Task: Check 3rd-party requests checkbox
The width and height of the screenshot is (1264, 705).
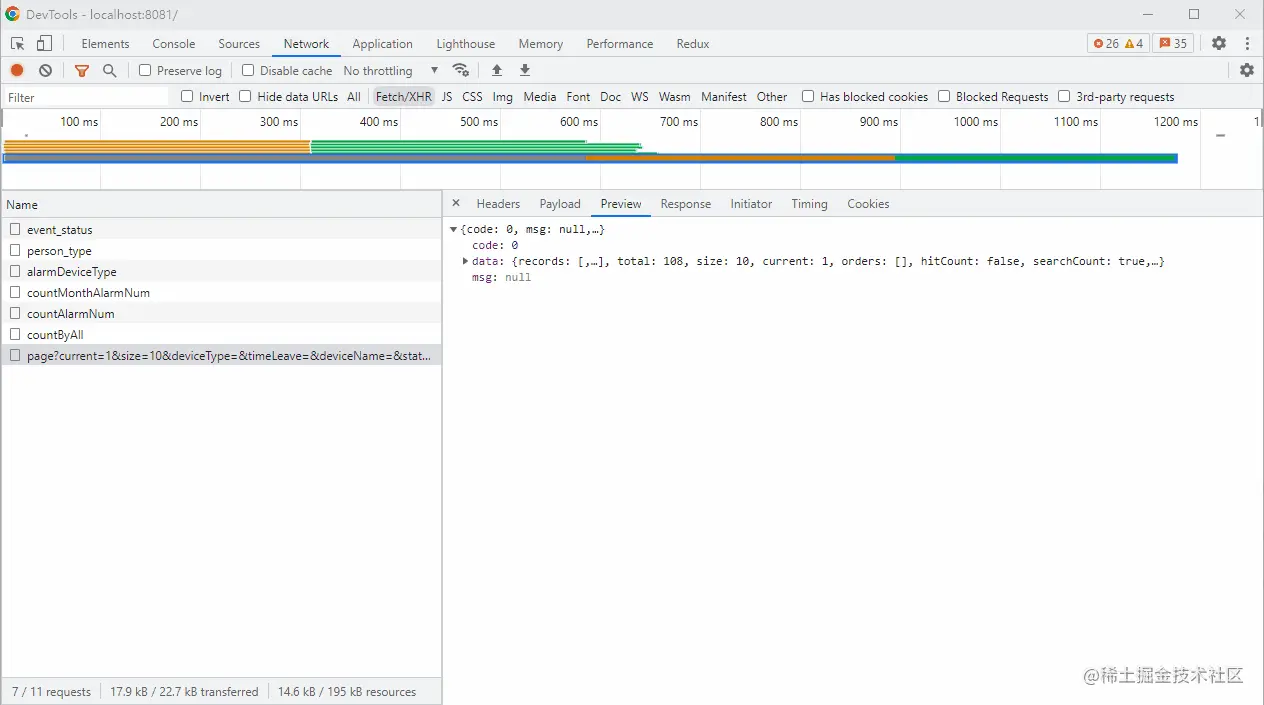Action: (1064, 96)
